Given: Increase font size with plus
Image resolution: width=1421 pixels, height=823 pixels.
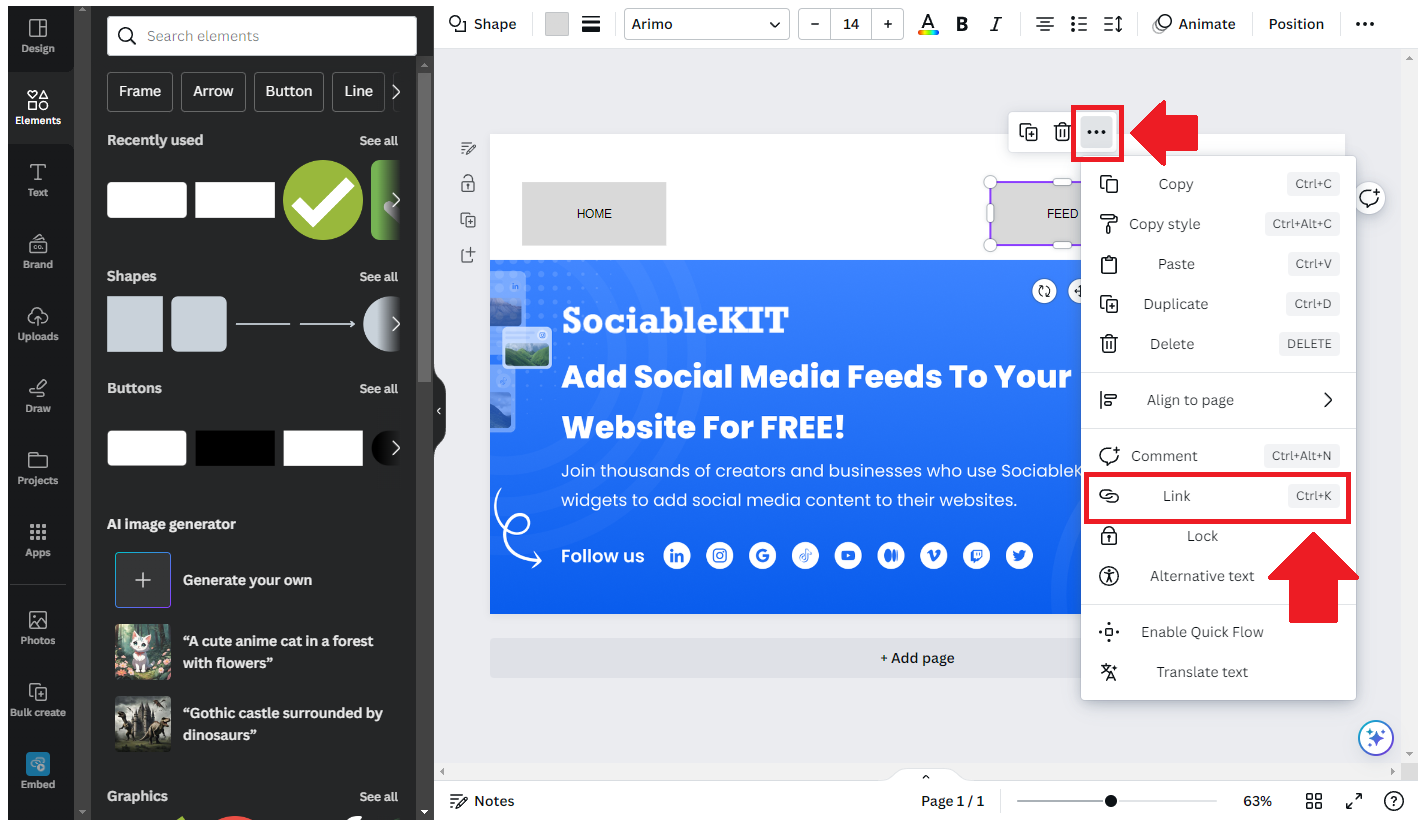Looking at the screenshot, I should point(887,24).
